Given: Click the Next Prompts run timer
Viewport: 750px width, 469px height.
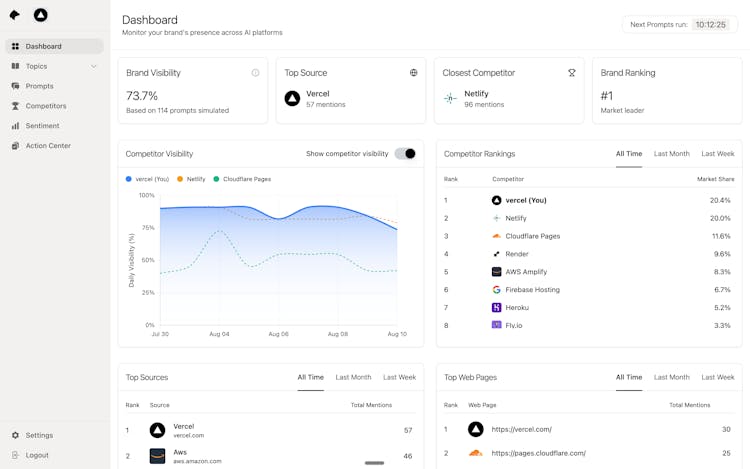Looking at the screenshot, I should click(710, 24).
